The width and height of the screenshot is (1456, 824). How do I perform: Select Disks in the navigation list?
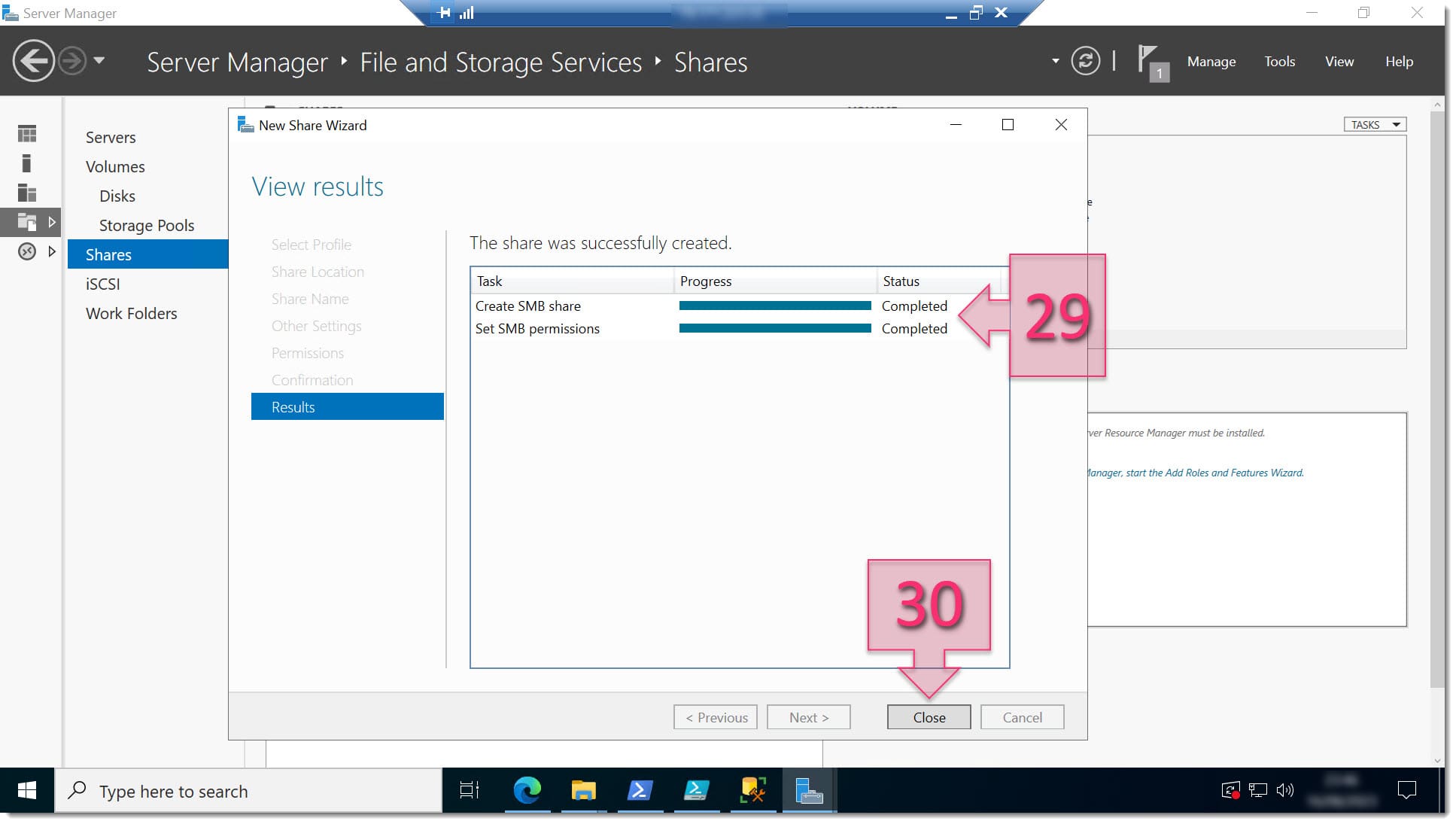[x=117, y=196]
